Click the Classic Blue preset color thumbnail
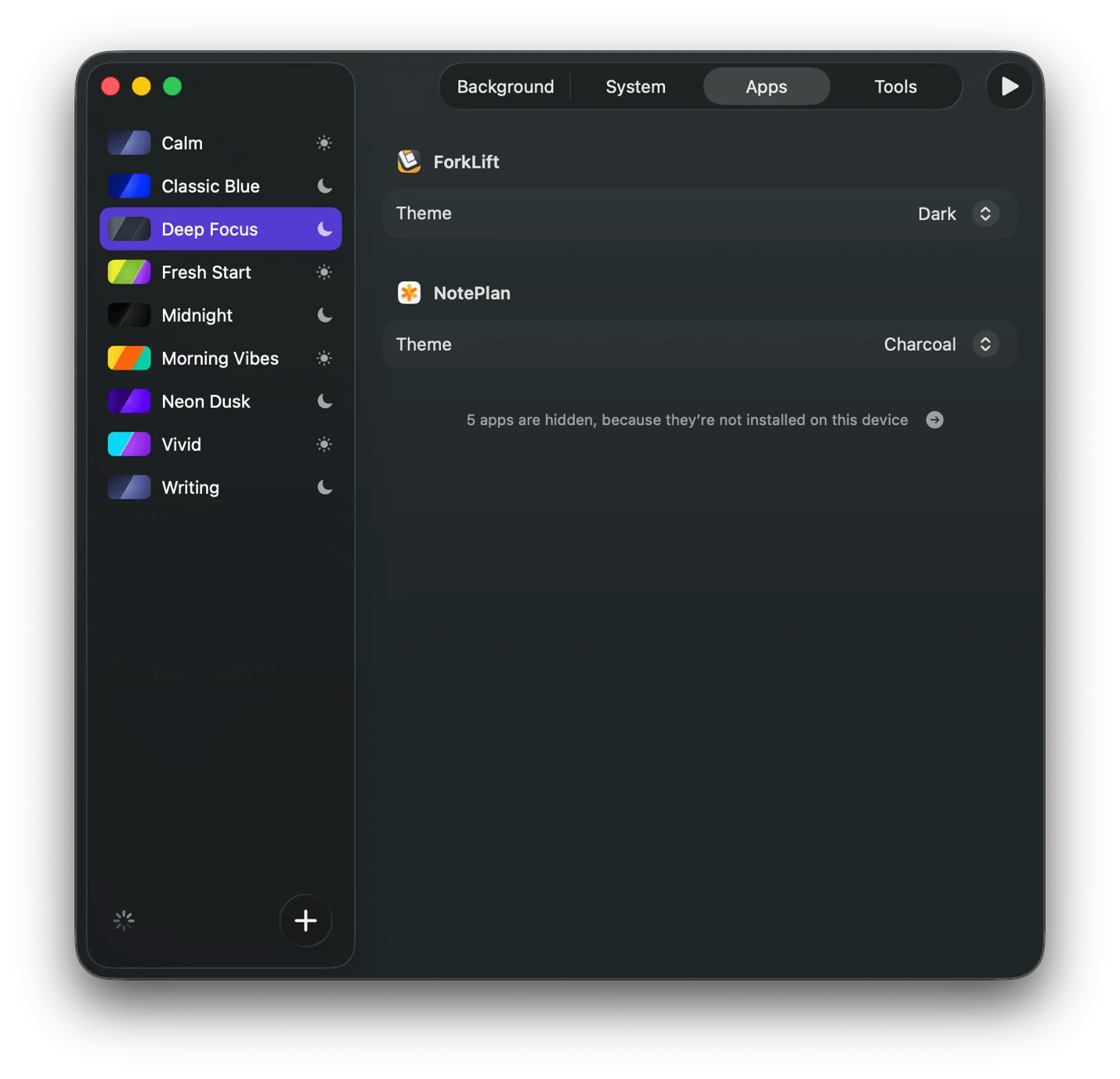Screen dimensions: 1120x1079 (x=129, y=186)
